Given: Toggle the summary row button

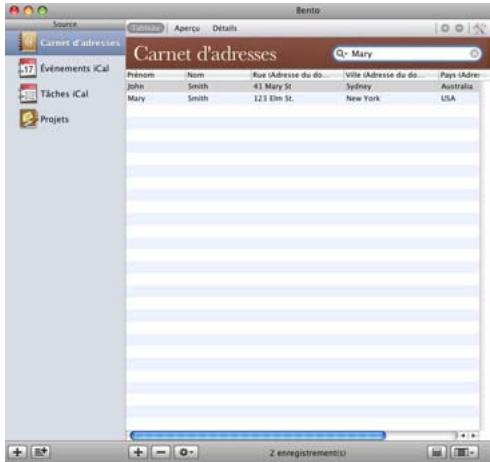Looking at the screenshot, I should pos(437,452).
